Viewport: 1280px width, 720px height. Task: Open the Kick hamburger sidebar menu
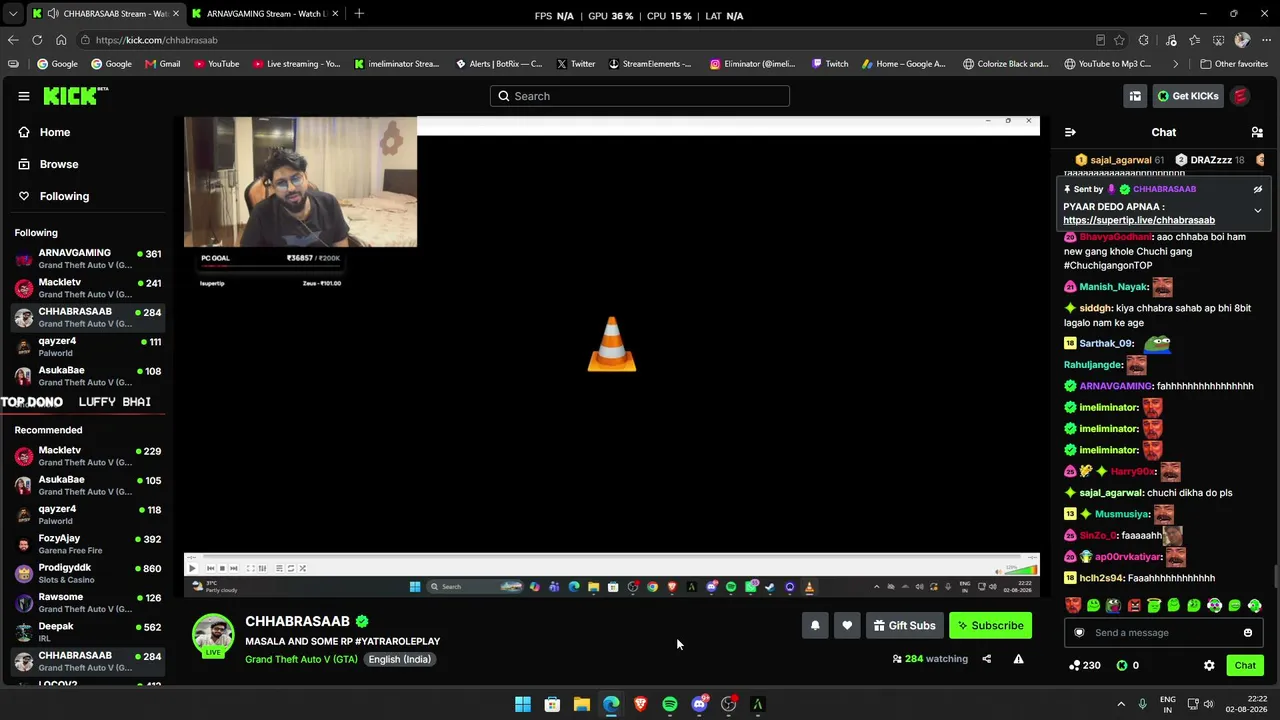24,96
